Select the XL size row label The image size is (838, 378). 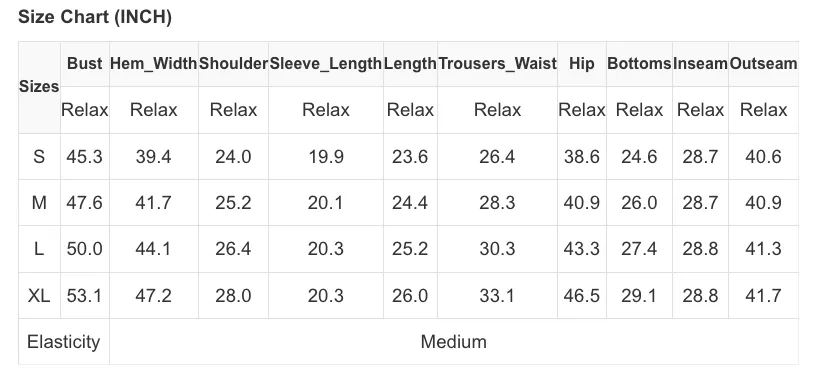click(x=39, y=295)
